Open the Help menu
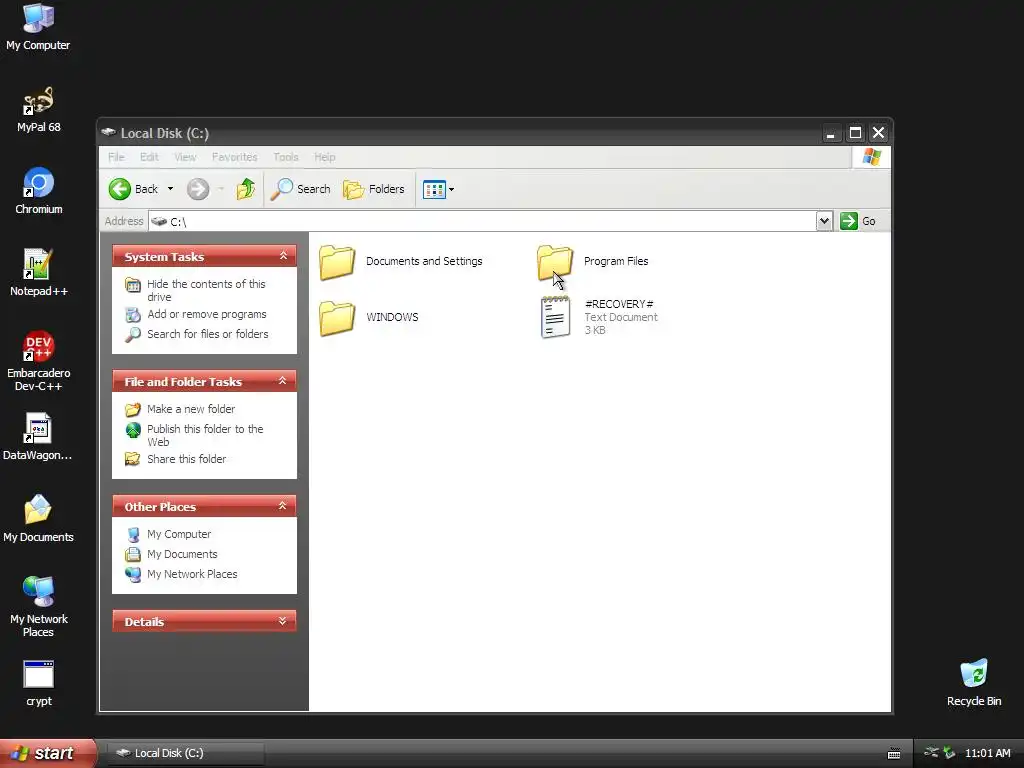 325,157
